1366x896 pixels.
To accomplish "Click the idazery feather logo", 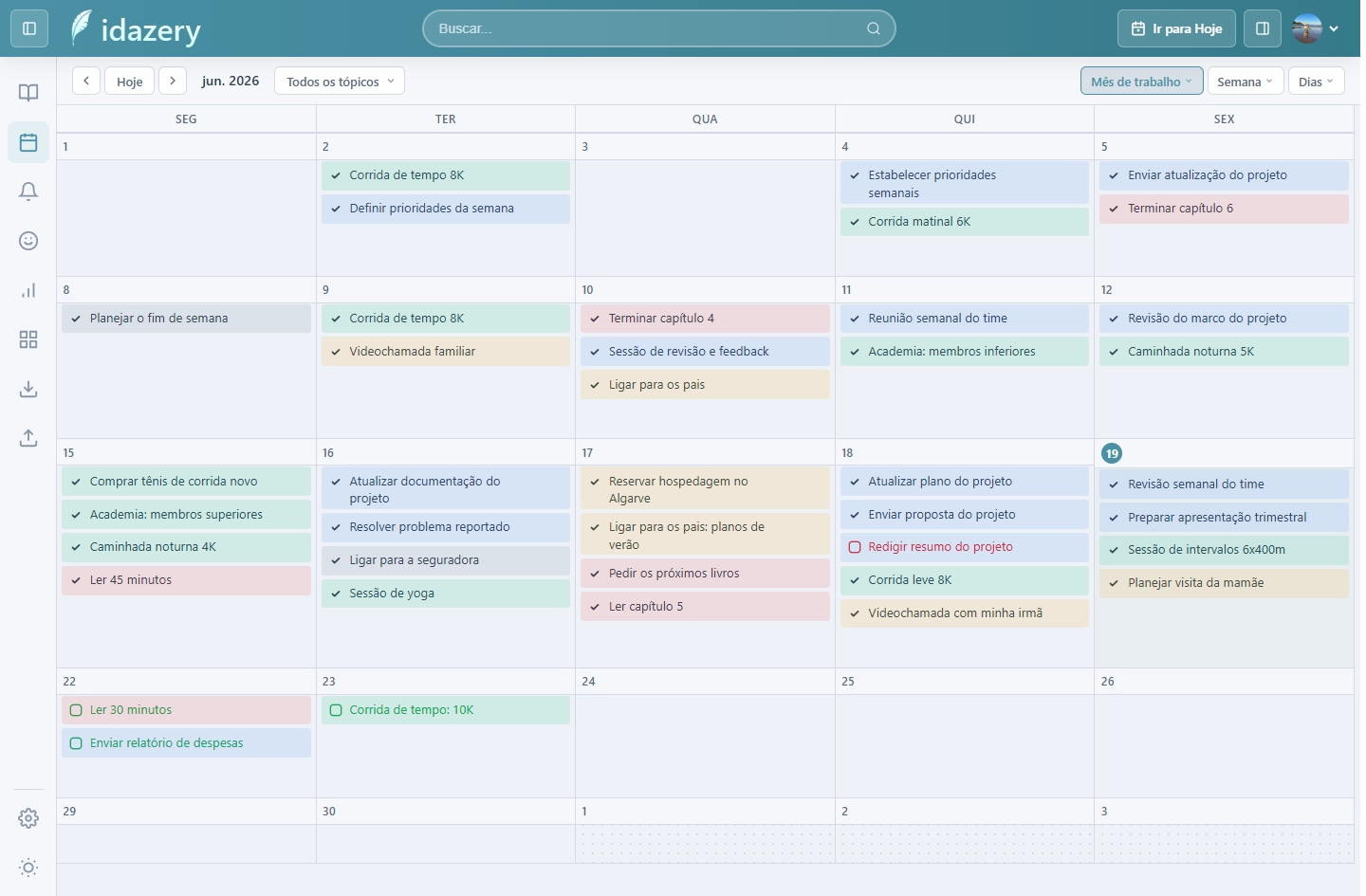I will point(82,28).
